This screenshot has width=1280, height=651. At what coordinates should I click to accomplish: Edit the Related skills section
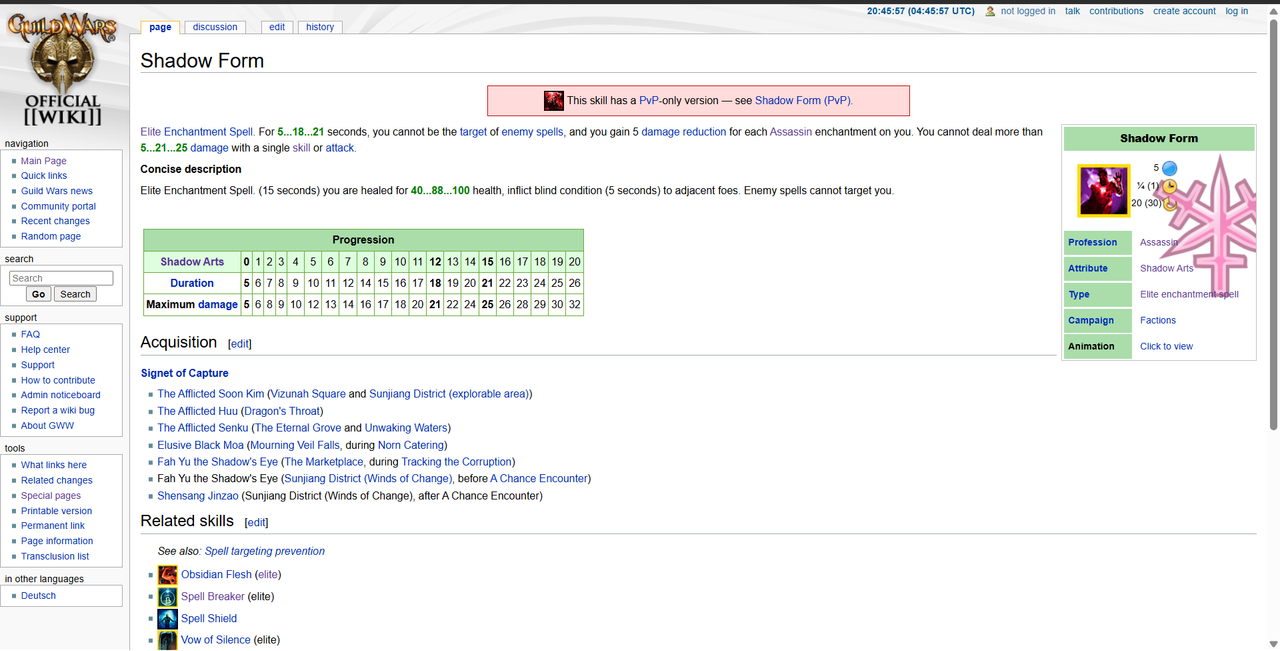click(256, 522)
